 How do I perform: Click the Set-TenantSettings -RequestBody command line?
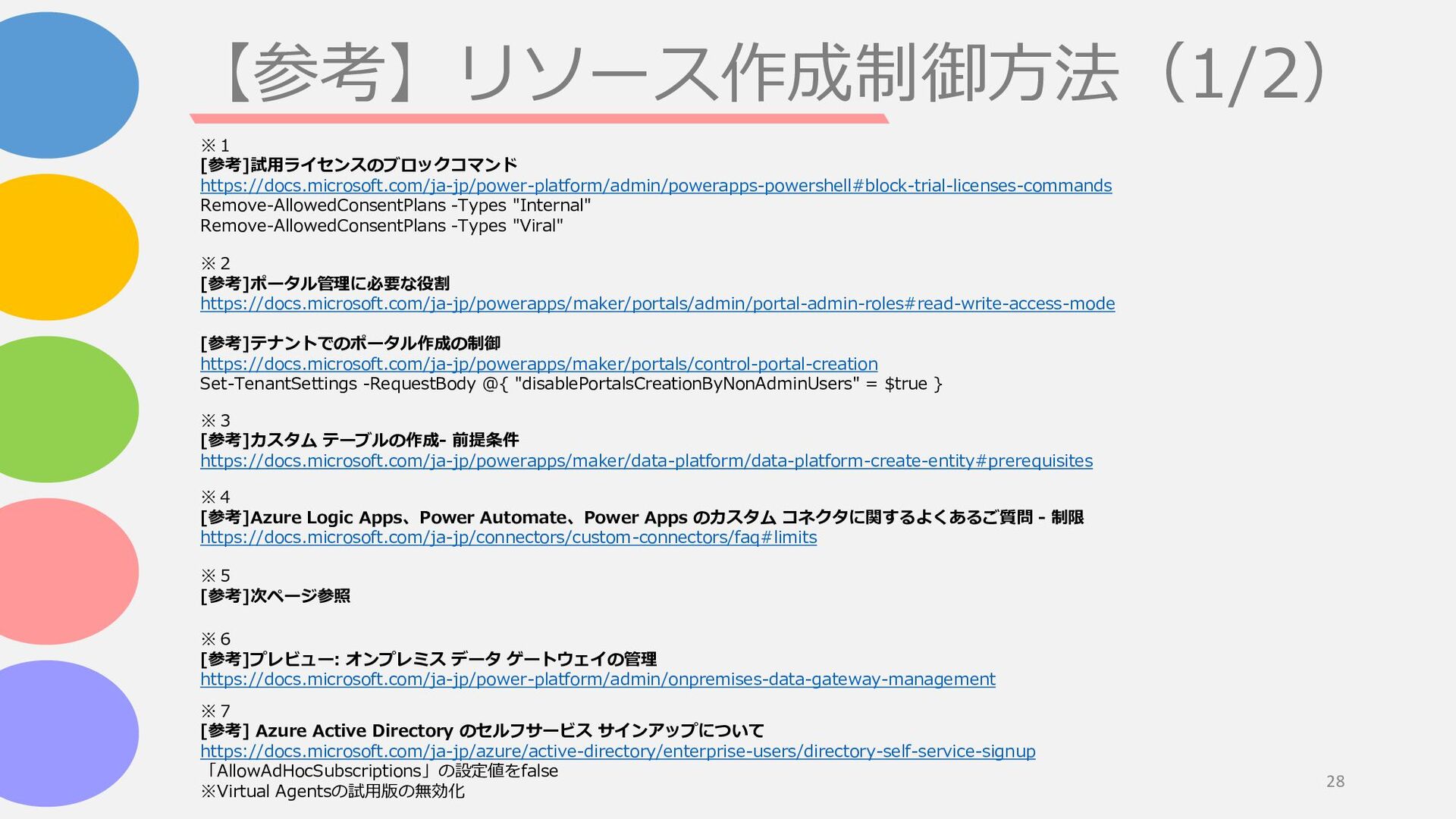pyautogui.click(x=571, y=384)
